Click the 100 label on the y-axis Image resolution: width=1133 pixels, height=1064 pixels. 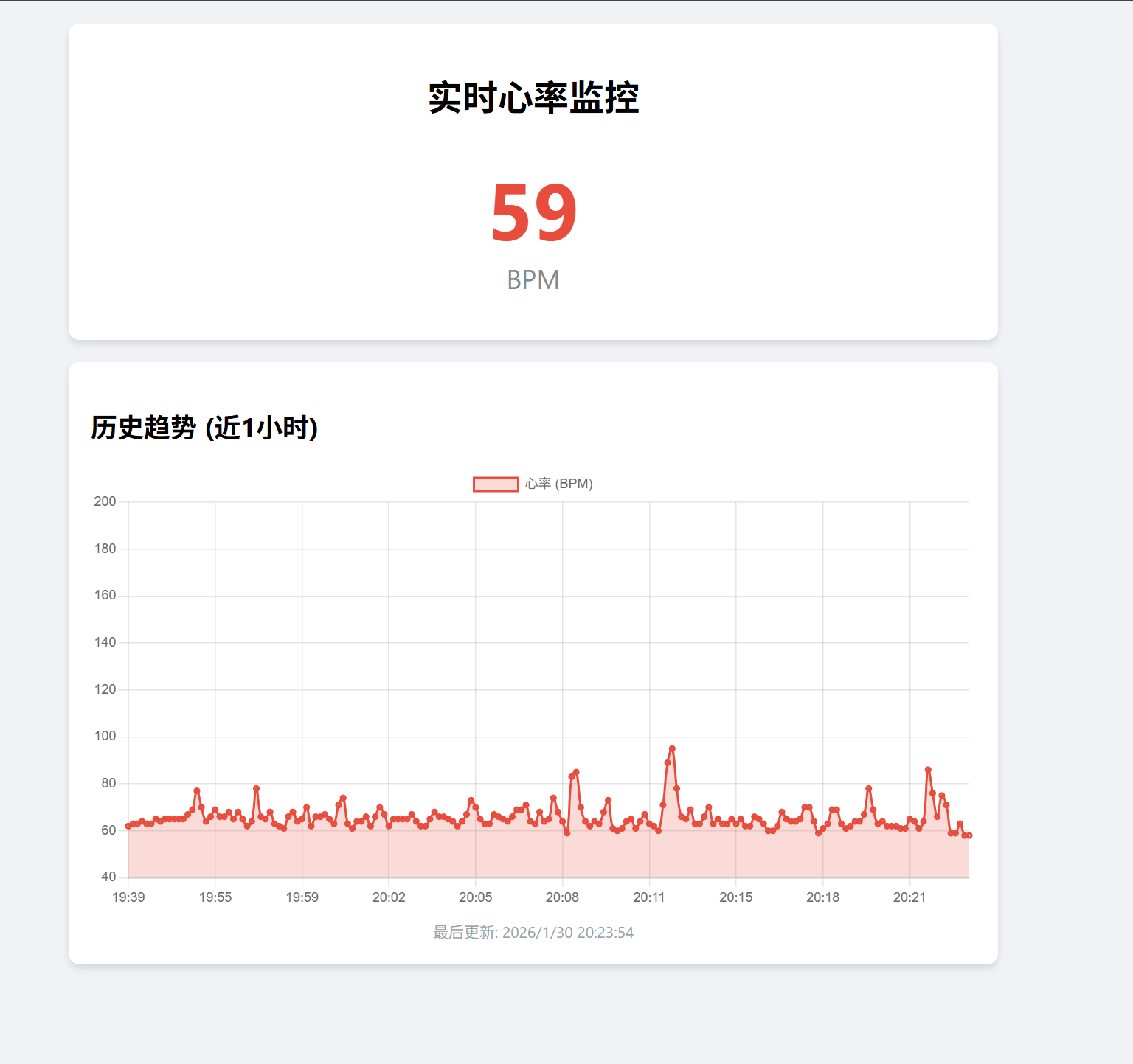coord(105,736)
